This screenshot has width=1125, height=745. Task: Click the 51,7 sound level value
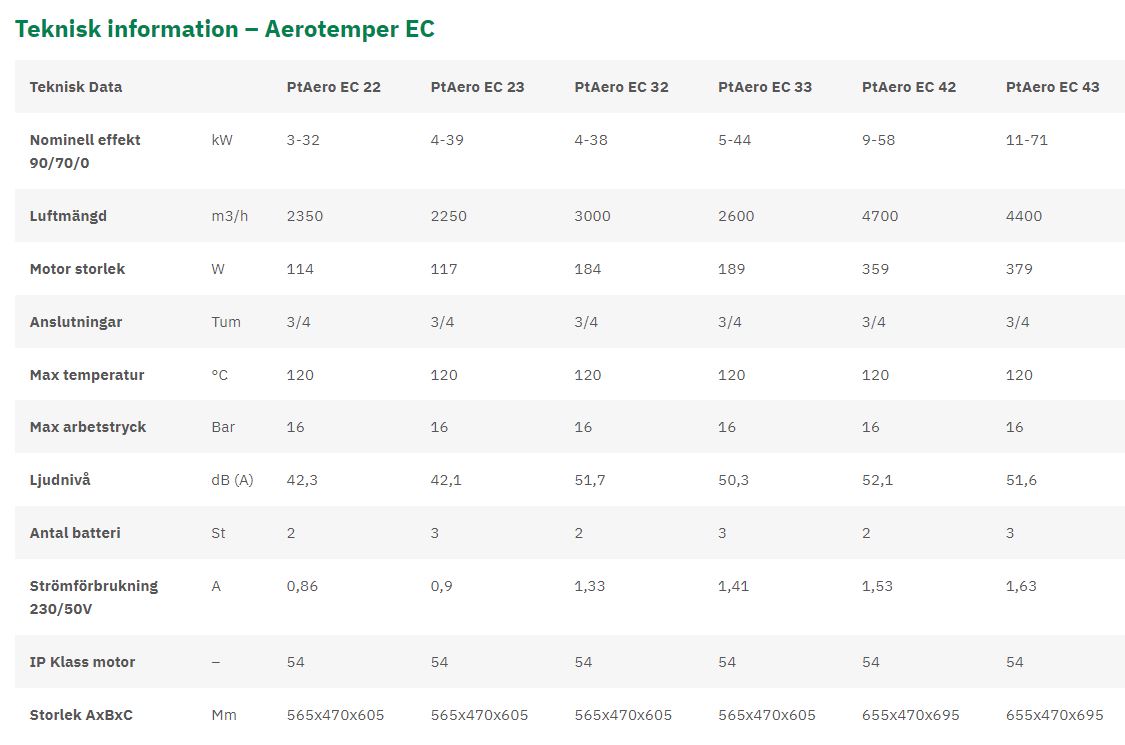(x=590, y=480)
